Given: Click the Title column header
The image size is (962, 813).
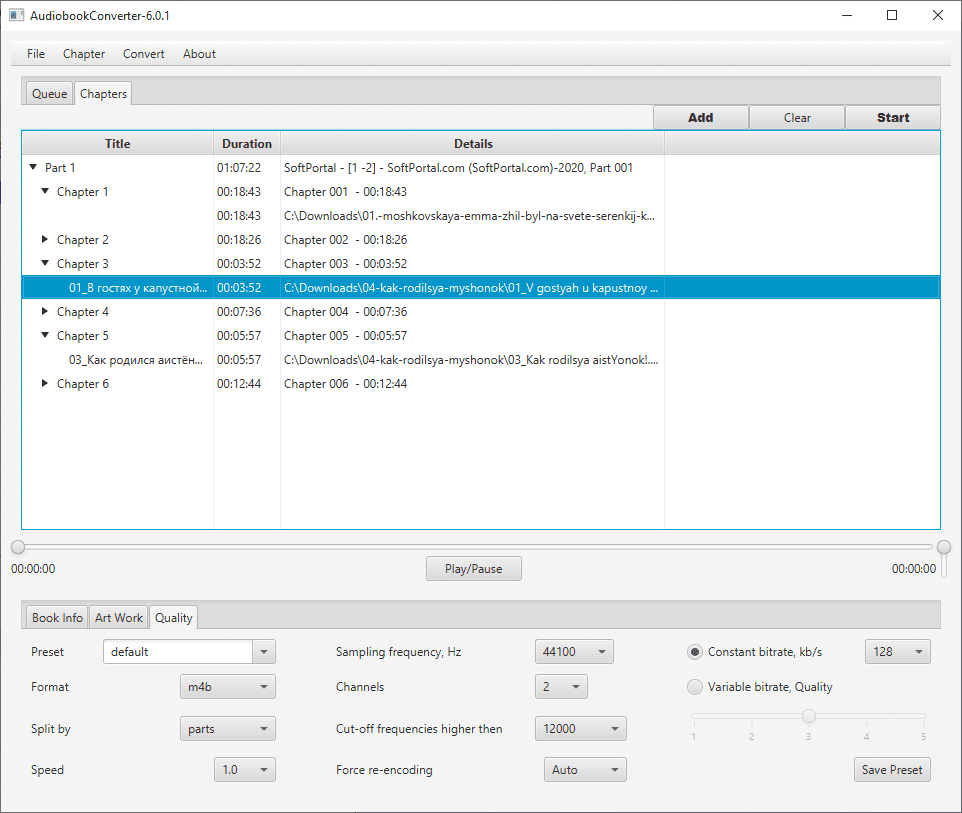Looking at the screenshot, I should [x=117, y=144].
